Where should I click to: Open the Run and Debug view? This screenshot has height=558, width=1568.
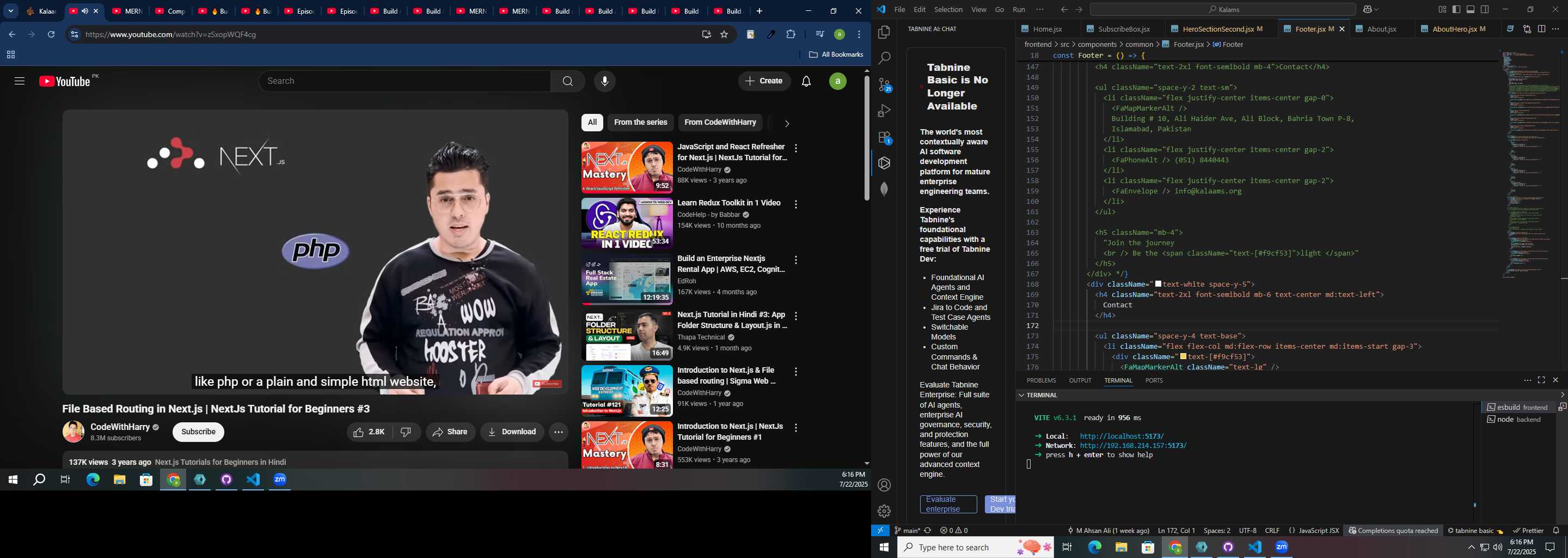pos(884,111)
